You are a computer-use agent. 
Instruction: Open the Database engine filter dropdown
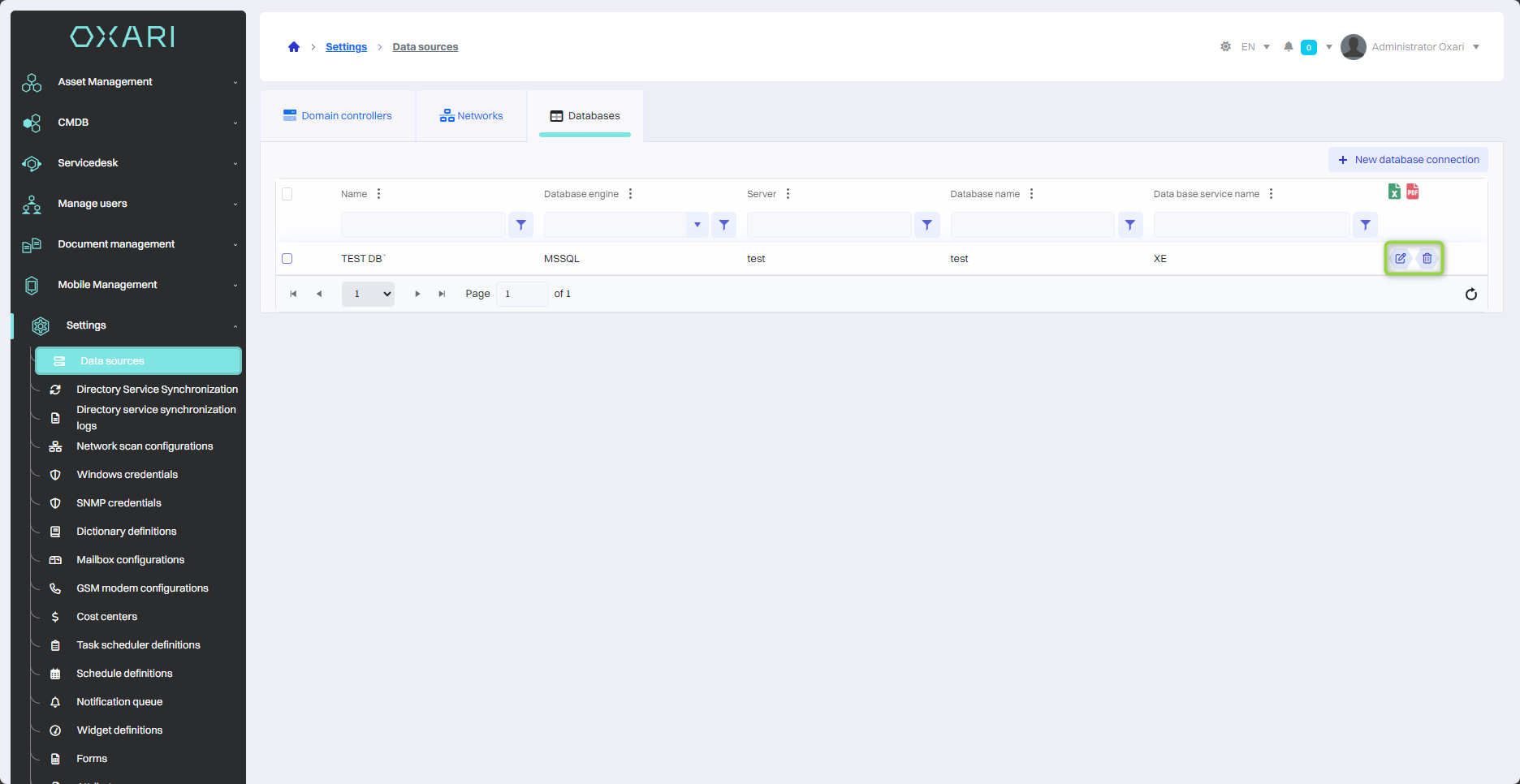[697, 225]
